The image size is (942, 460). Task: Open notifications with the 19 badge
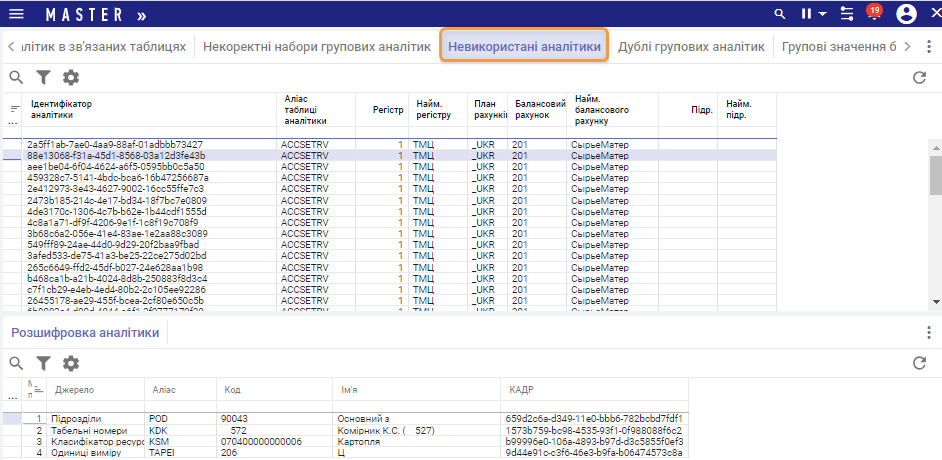click(872, 14)
